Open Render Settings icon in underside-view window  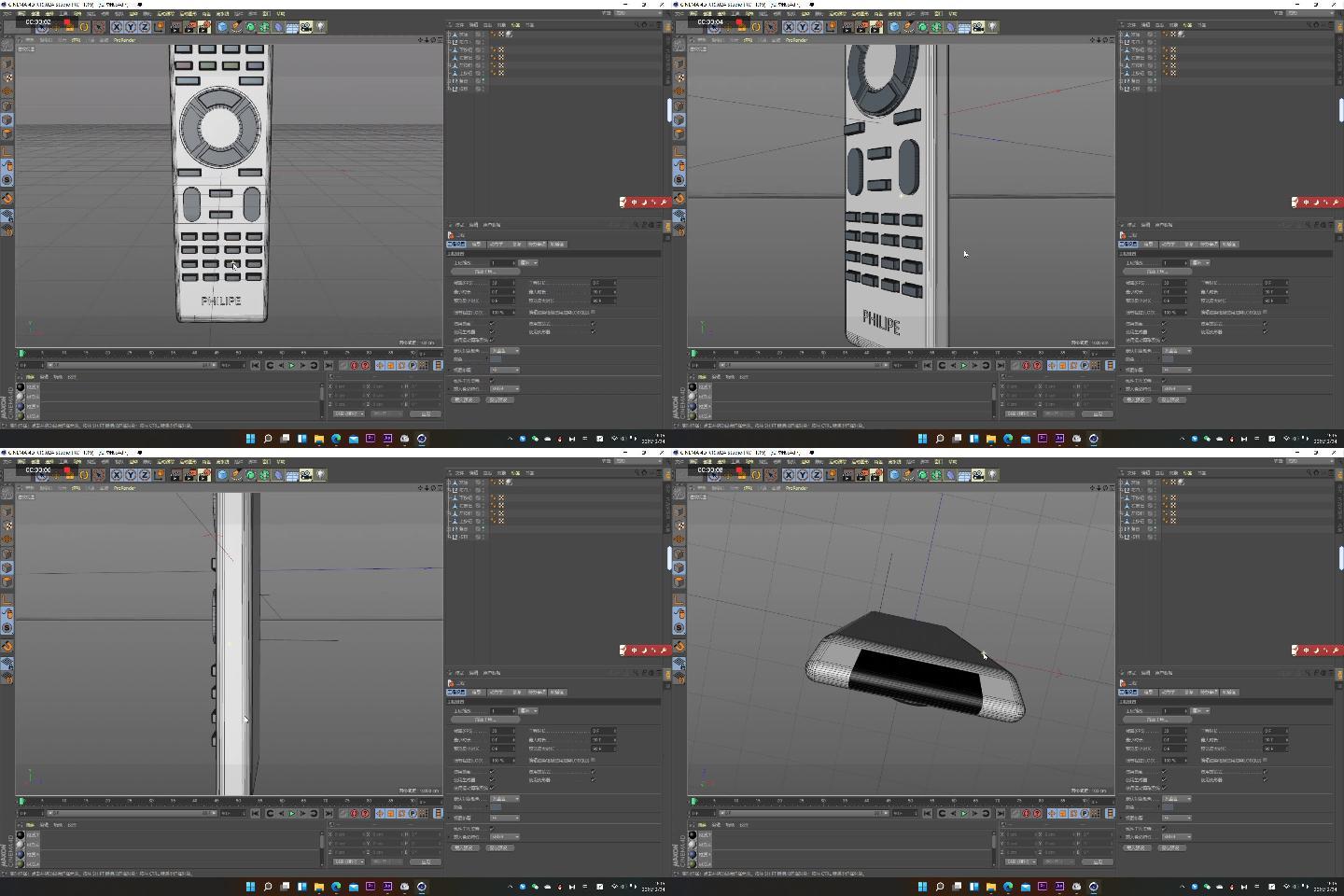(x=876, y=475)
